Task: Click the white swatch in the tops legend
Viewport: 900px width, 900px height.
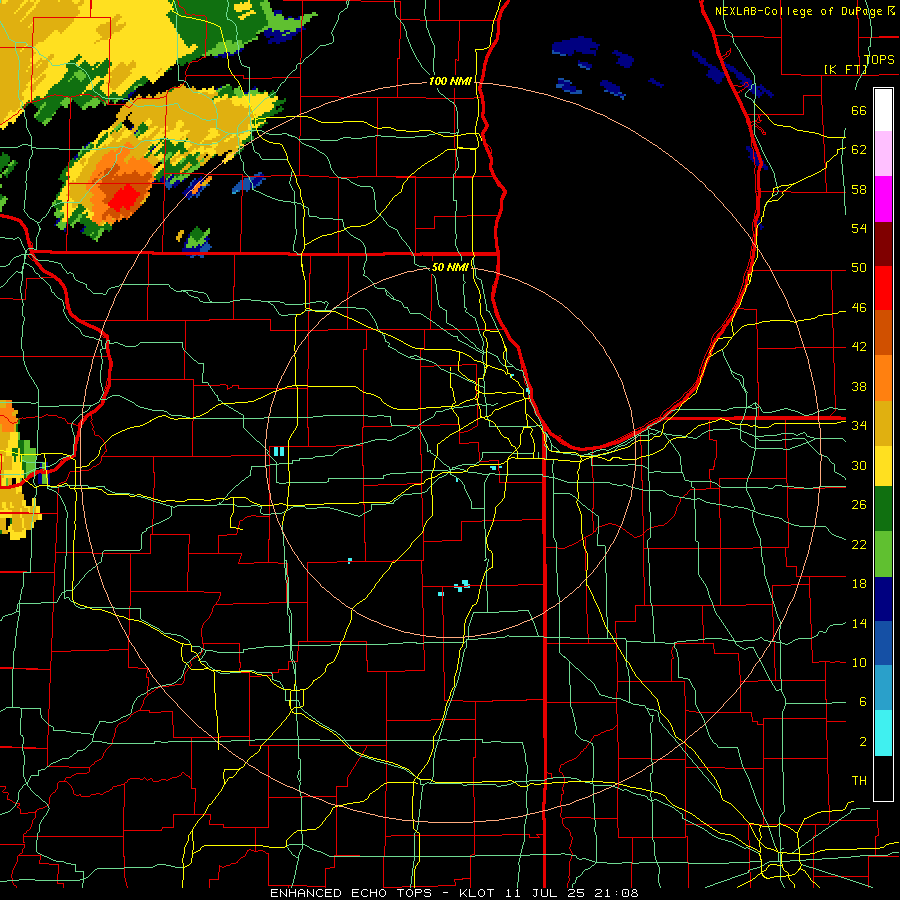Action: coord(883,110)
